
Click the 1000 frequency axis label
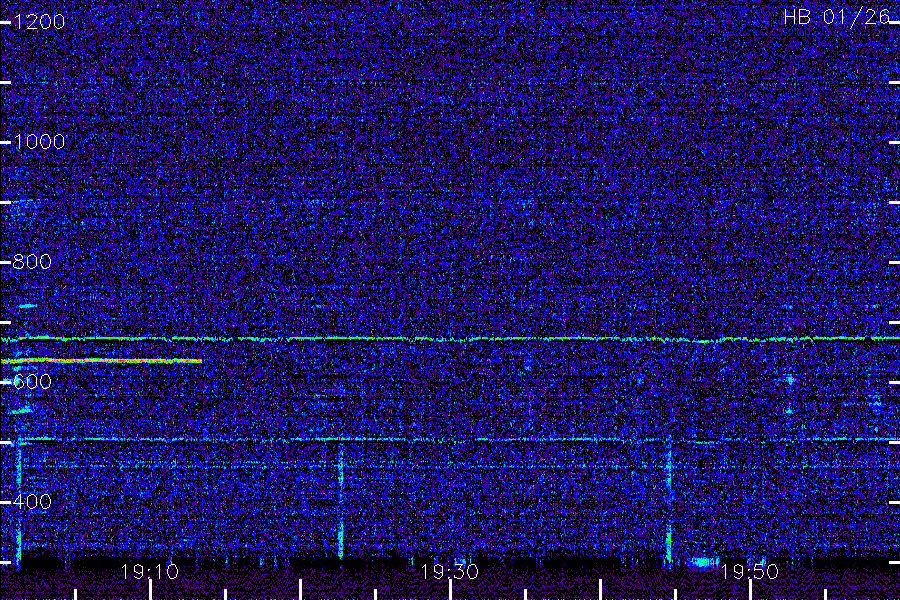point(39,142)
